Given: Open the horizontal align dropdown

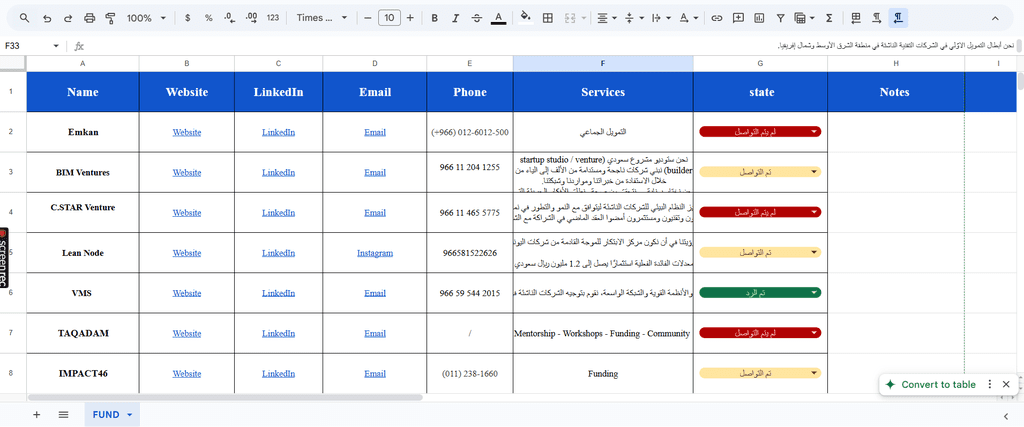Looking at the screenshot, I should pos(607,18).
